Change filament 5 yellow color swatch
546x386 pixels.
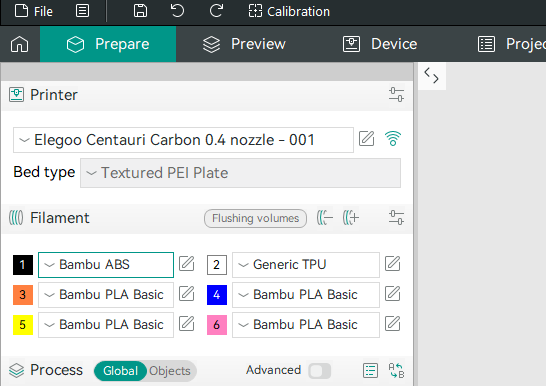point(23,325)
